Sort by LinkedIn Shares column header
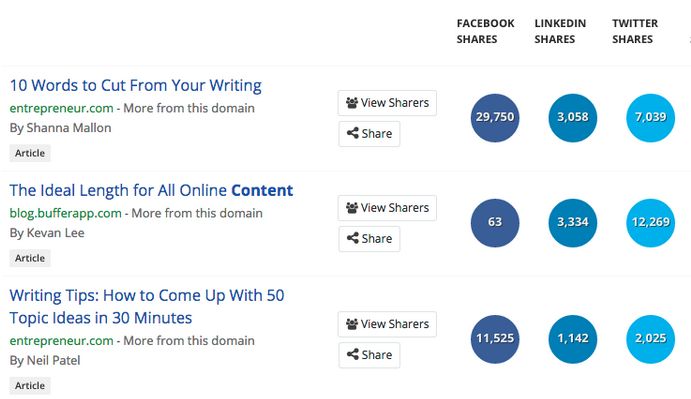691x399 pixels. (560, 31)
